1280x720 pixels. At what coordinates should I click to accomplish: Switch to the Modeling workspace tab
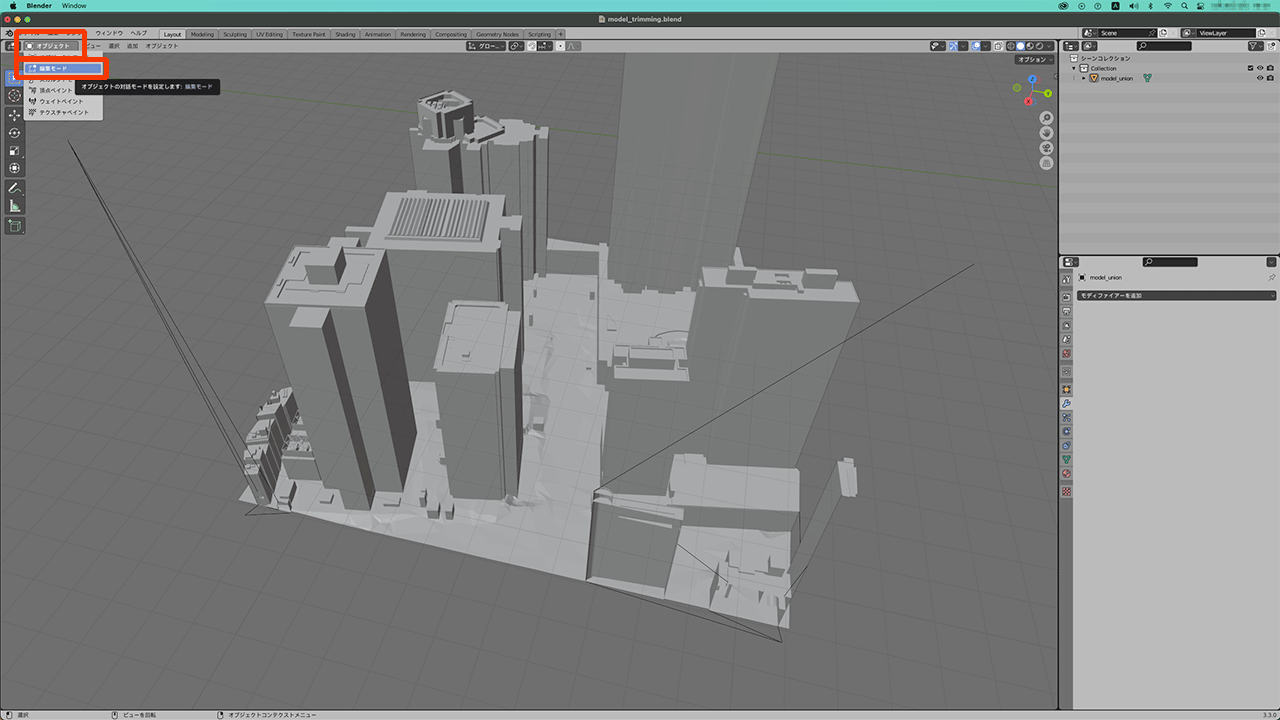[x=202, y=34]
